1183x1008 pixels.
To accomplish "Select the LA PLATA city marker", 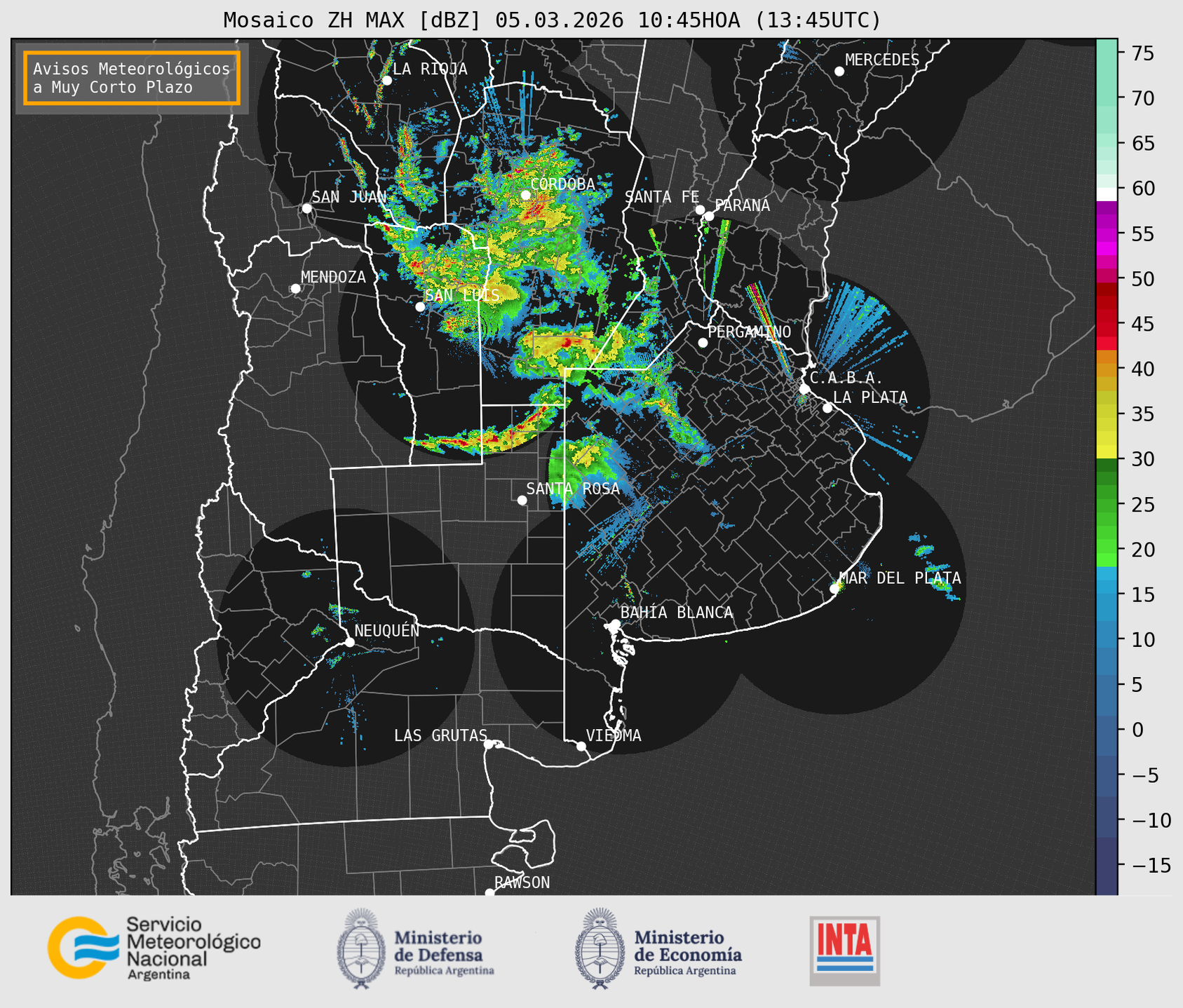I will (827, 408).
